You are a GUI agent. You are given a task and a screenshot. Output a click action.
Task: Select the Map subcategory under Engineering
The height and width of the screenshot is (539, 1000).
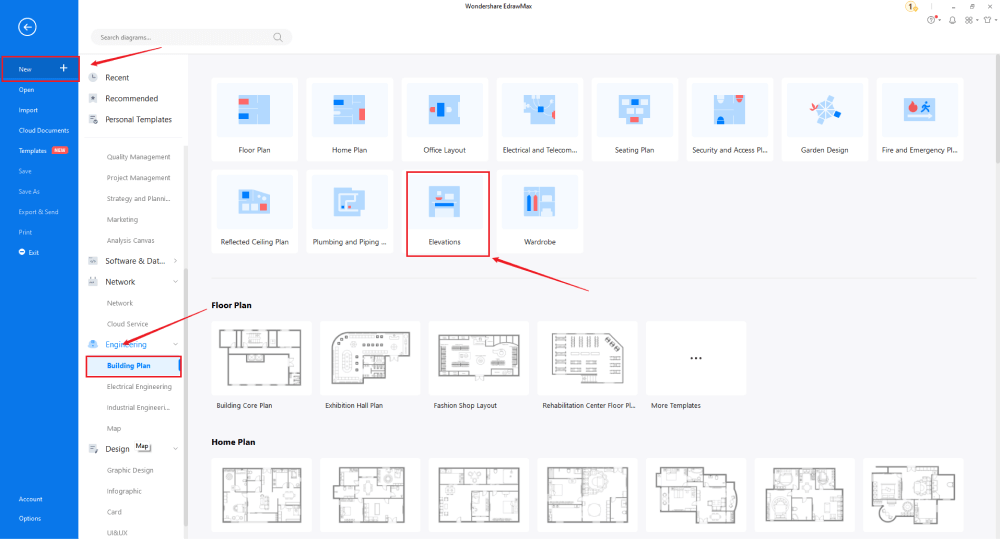114,429
